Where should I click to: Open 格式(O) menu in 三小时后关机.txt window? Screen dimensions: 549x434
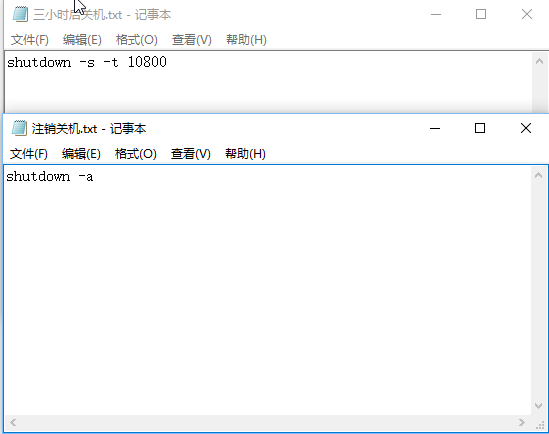pyautogui.click(x=137, y=40)
